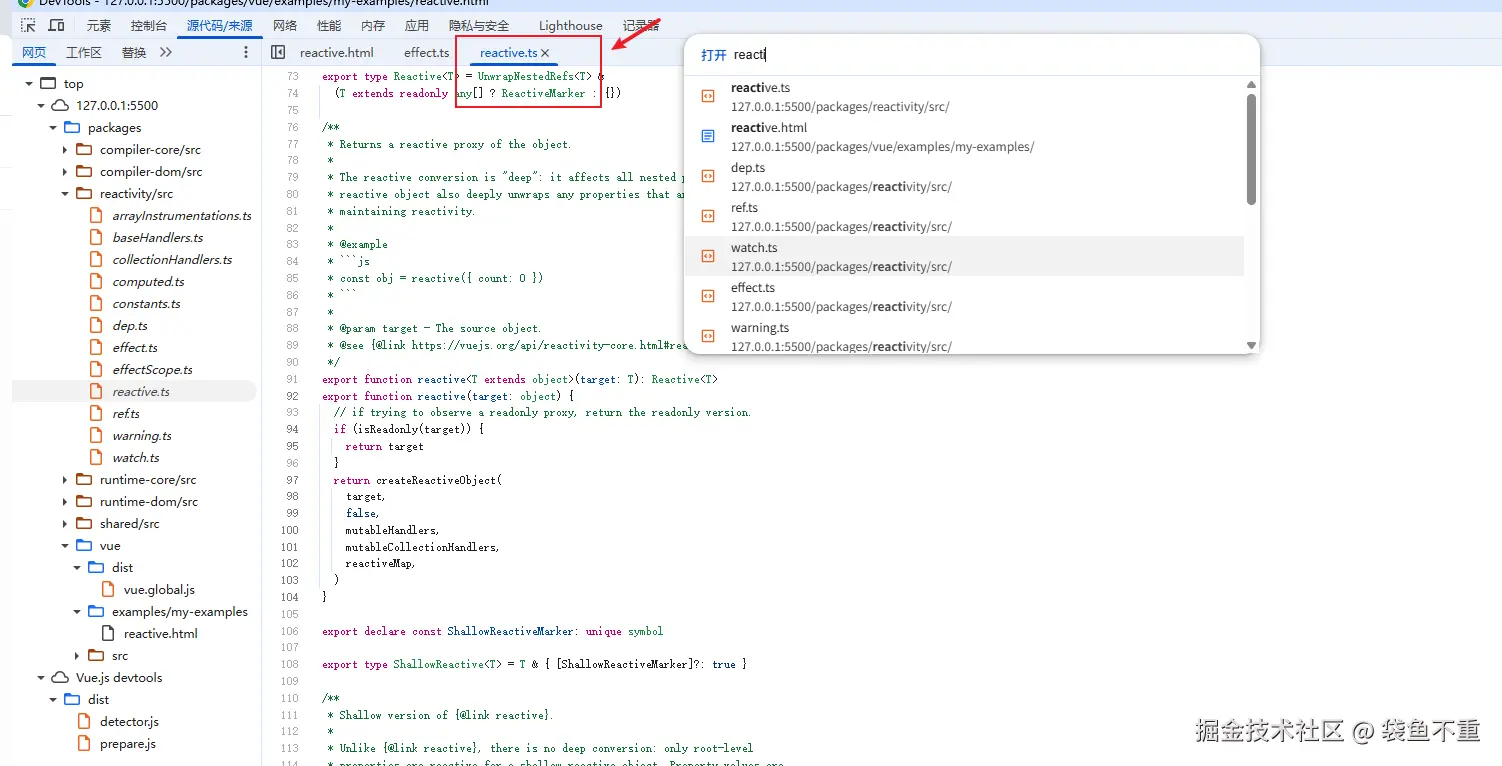Expand the runtime-dom/src folder
1502x766 pixels.
pos(65,502)
